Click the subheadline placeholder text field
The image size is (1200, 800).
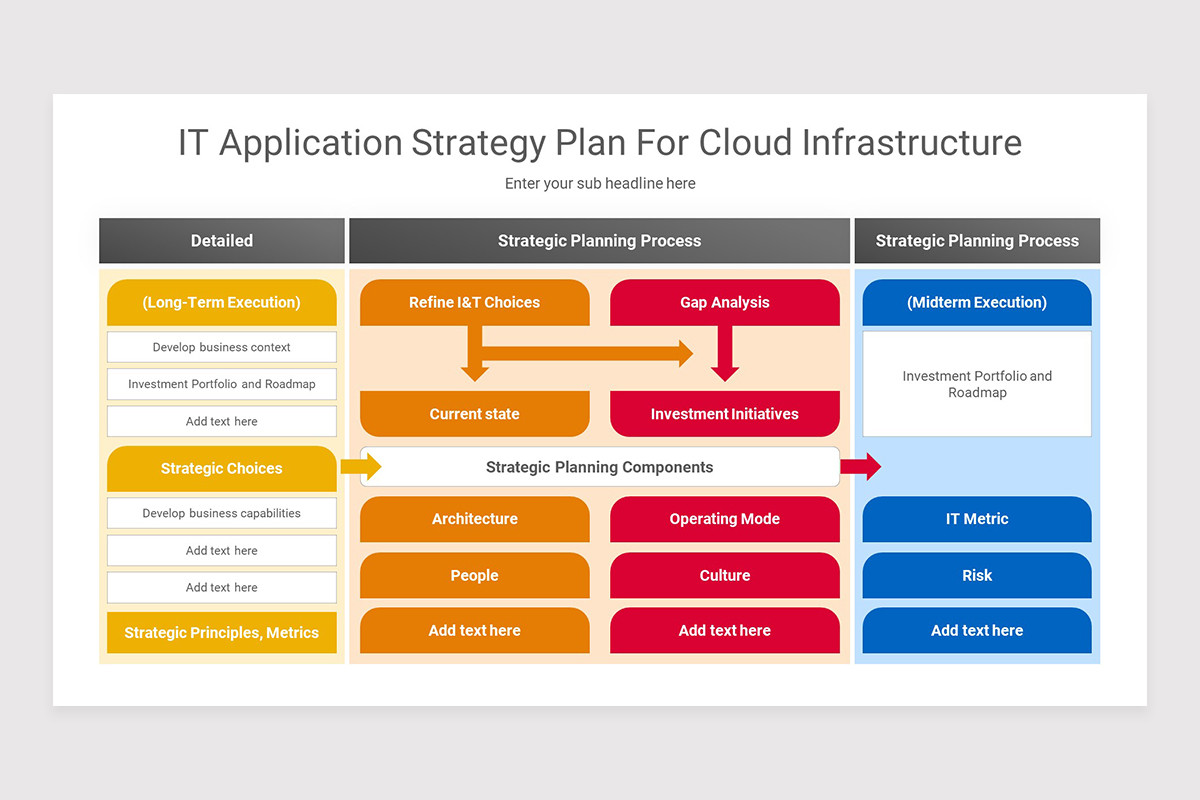point(600,183)
